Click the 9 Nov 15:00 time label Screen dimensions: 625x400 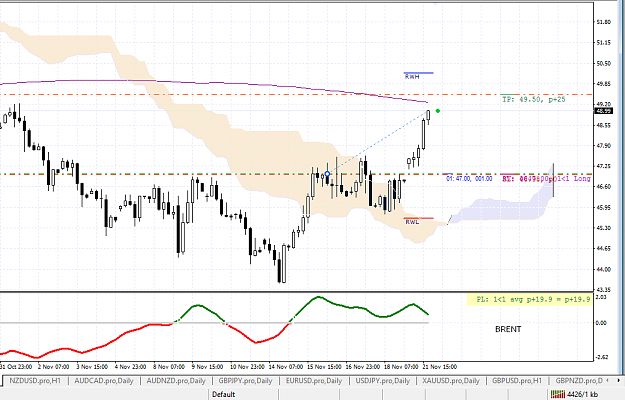click(x=207, y=367)
